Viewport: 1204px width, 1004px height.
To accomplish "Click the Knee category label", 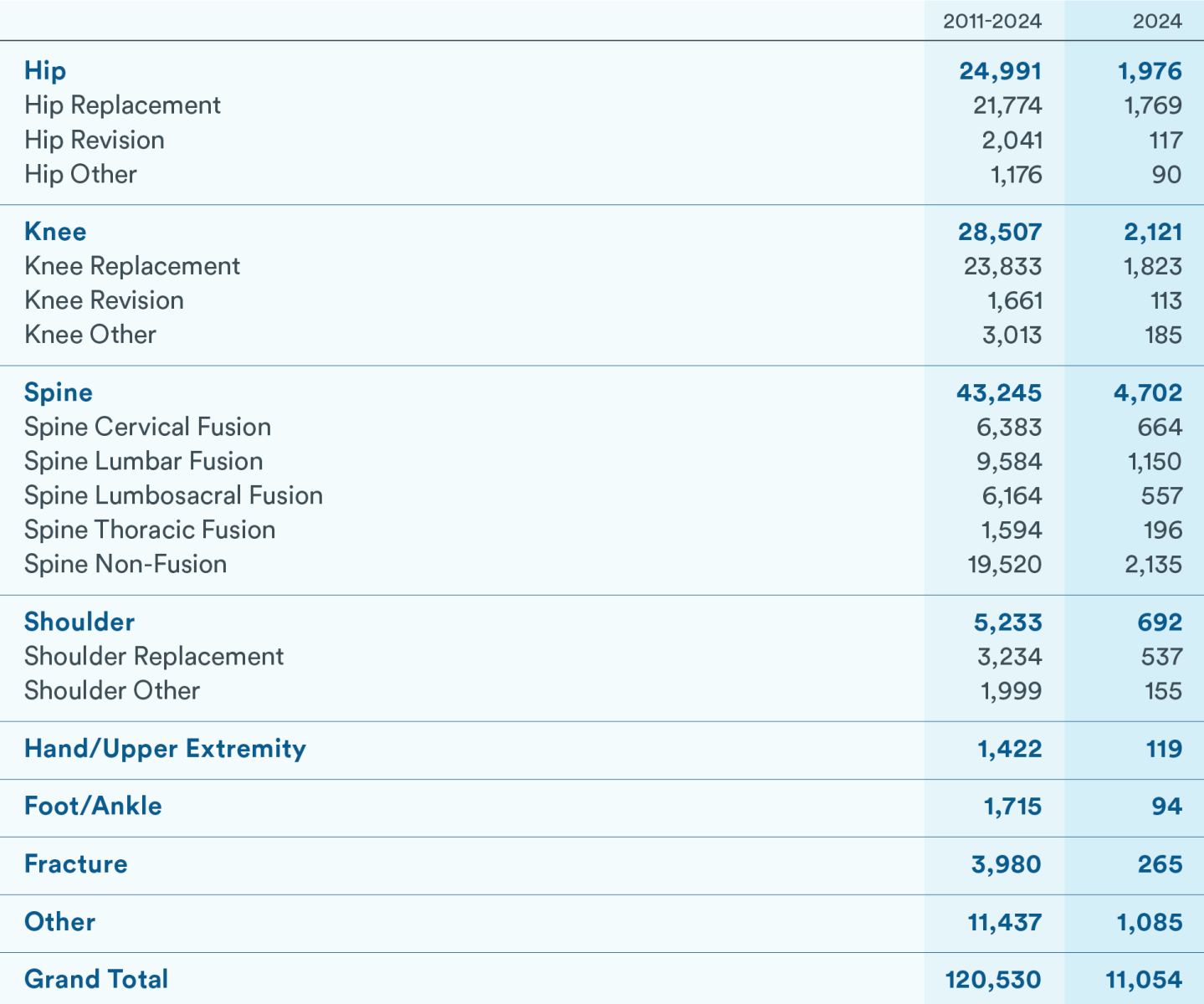I will (54, 231).
